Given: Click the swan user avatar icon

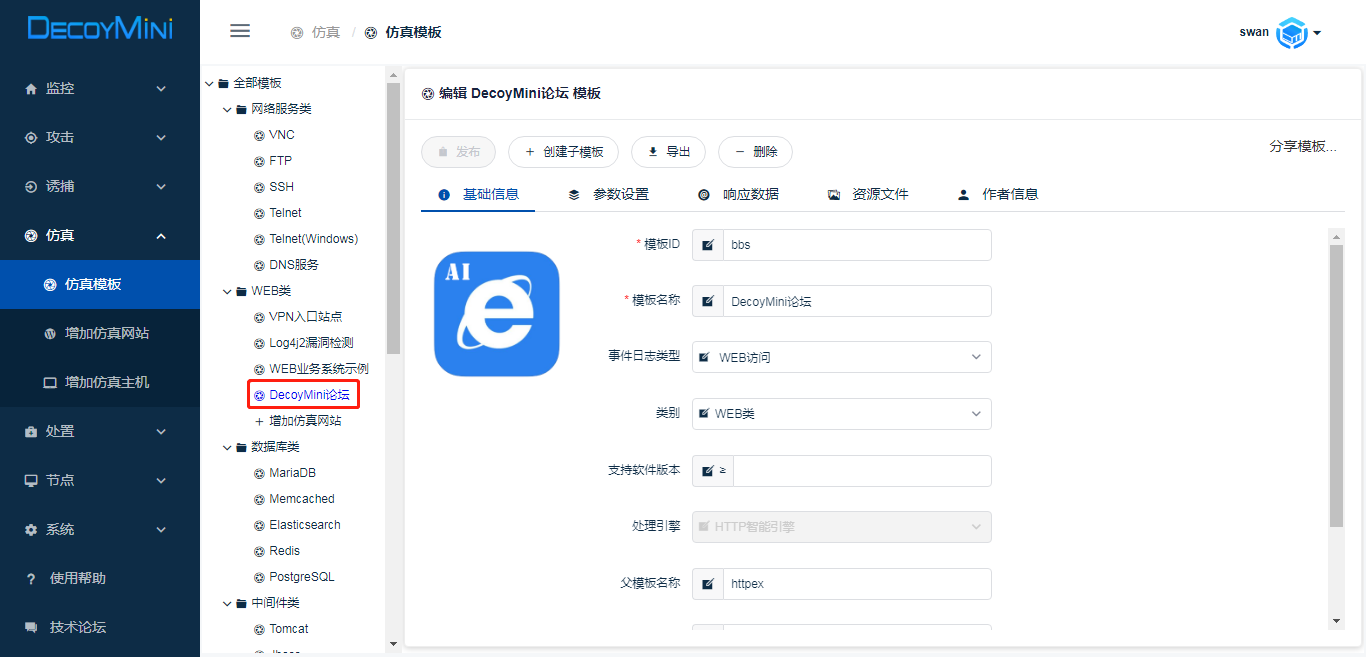Looking at the screenshot, I should [1292, 33].
